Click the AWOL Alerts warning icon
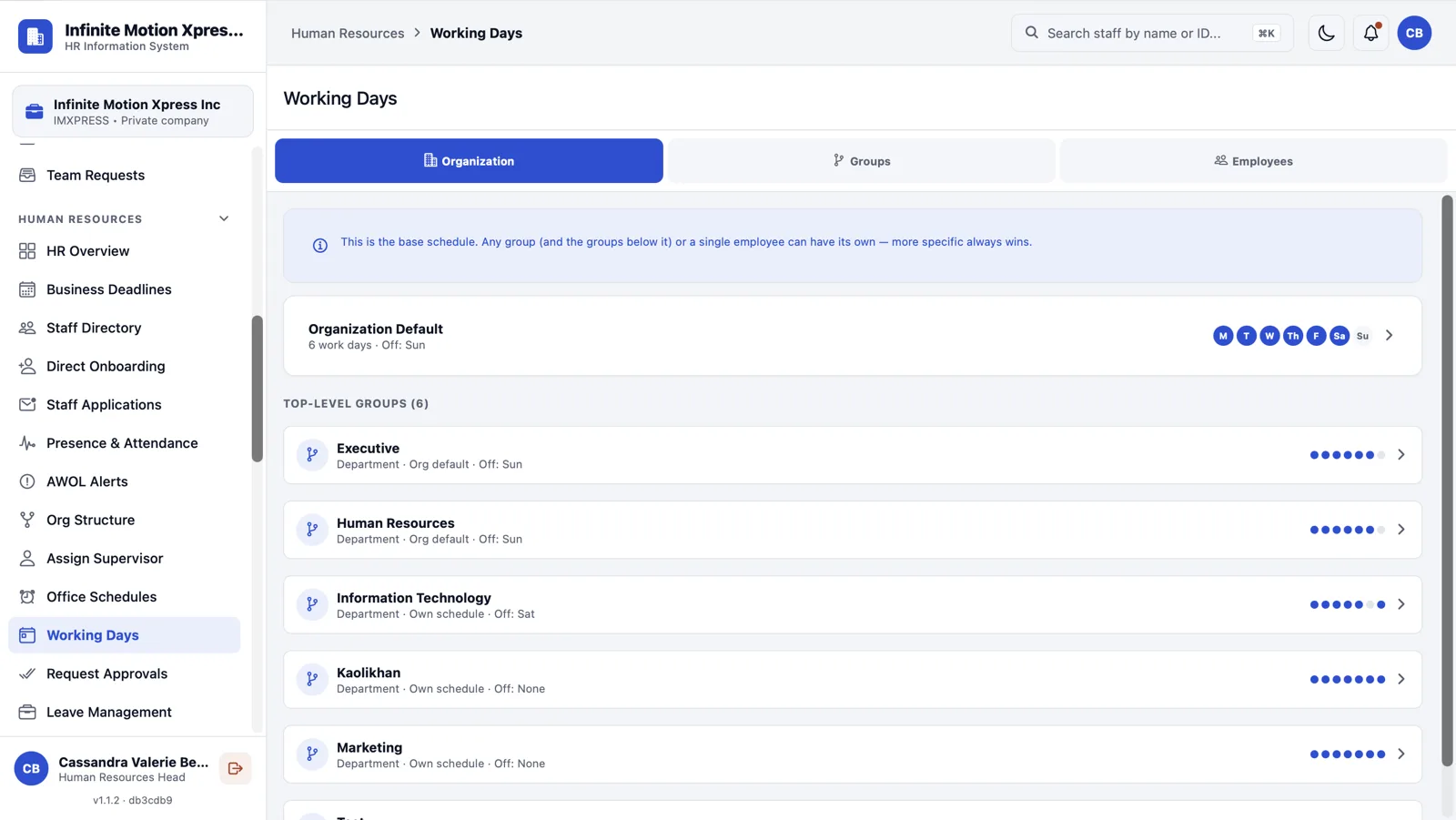Image resolution: width=1456 pixels, height=820 pixels. tap(27, 481)
